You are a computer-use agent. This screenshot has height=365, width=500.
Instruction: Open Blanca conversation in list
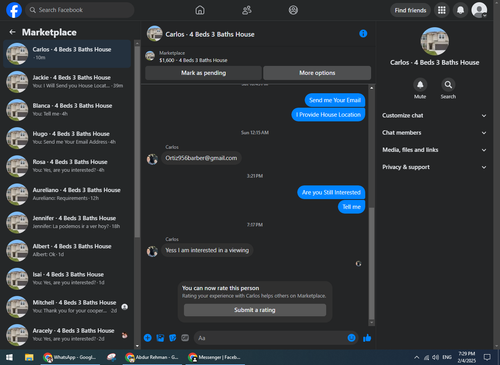pos(67,110)
